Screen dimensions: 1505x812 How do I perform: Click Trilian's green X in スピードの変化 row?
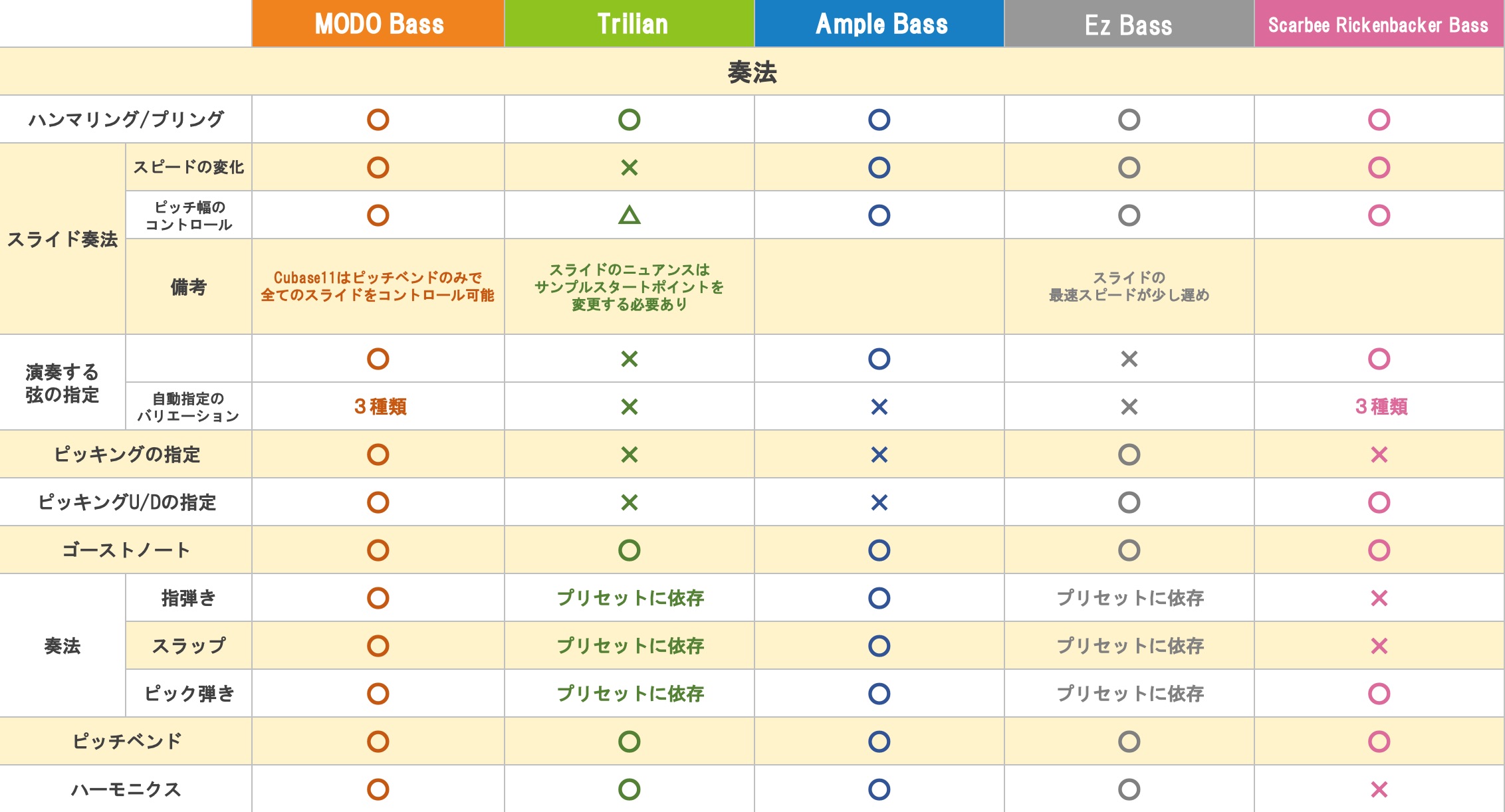[630, 167]
